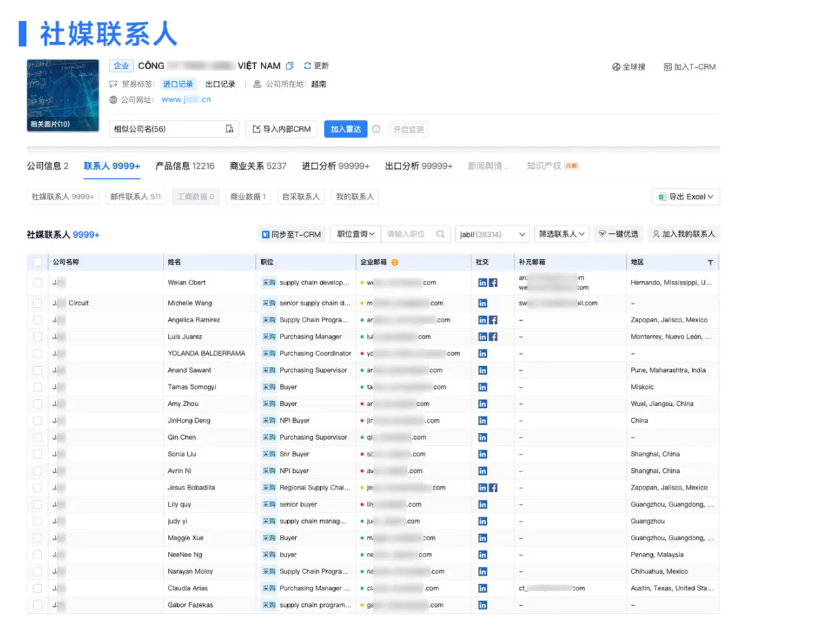Select 邮件联系人 511 sub-tab

pos(135,197)
